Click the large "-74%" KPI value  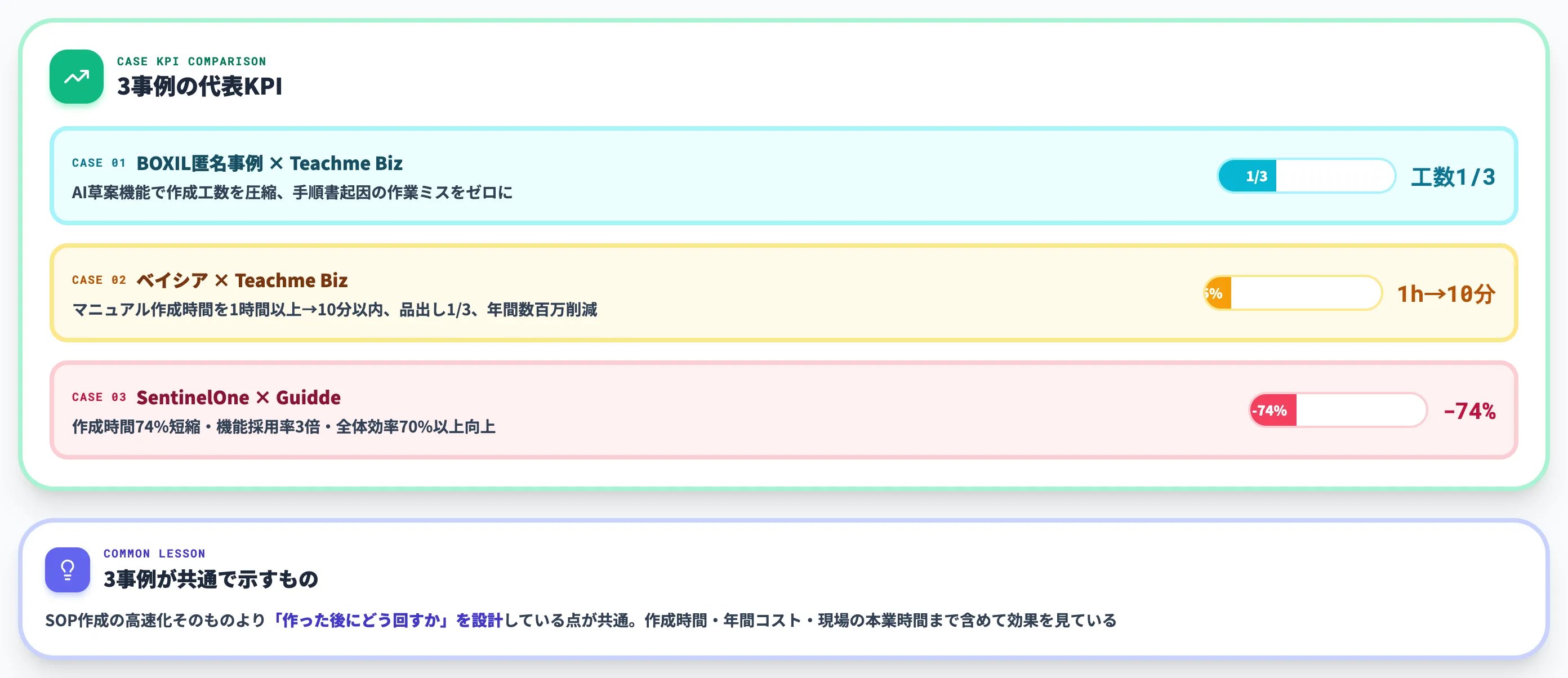[x=1469, y=411]
